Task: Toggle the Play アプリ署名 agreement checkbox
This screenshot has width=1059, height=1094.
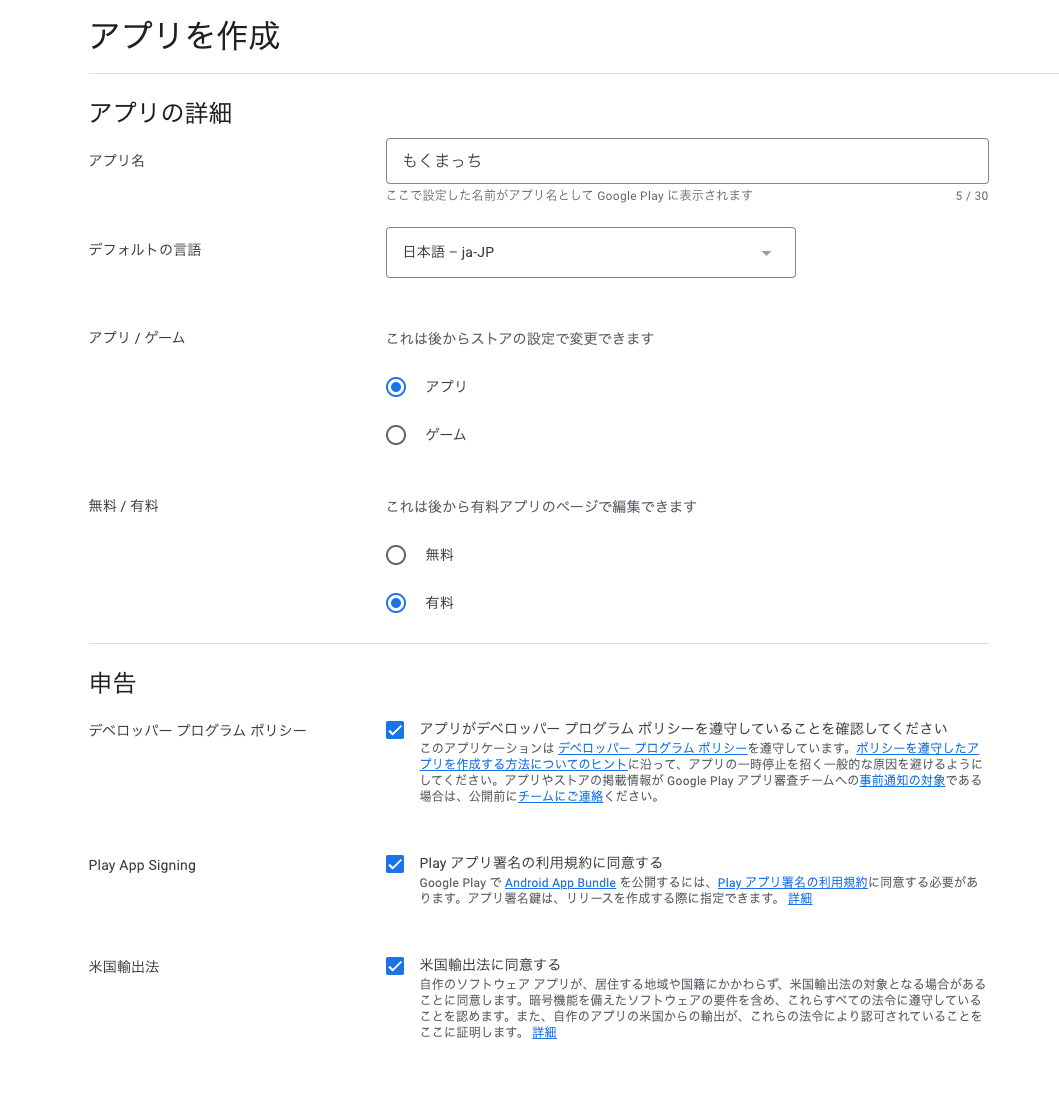Action: click(x=395, y=864)
